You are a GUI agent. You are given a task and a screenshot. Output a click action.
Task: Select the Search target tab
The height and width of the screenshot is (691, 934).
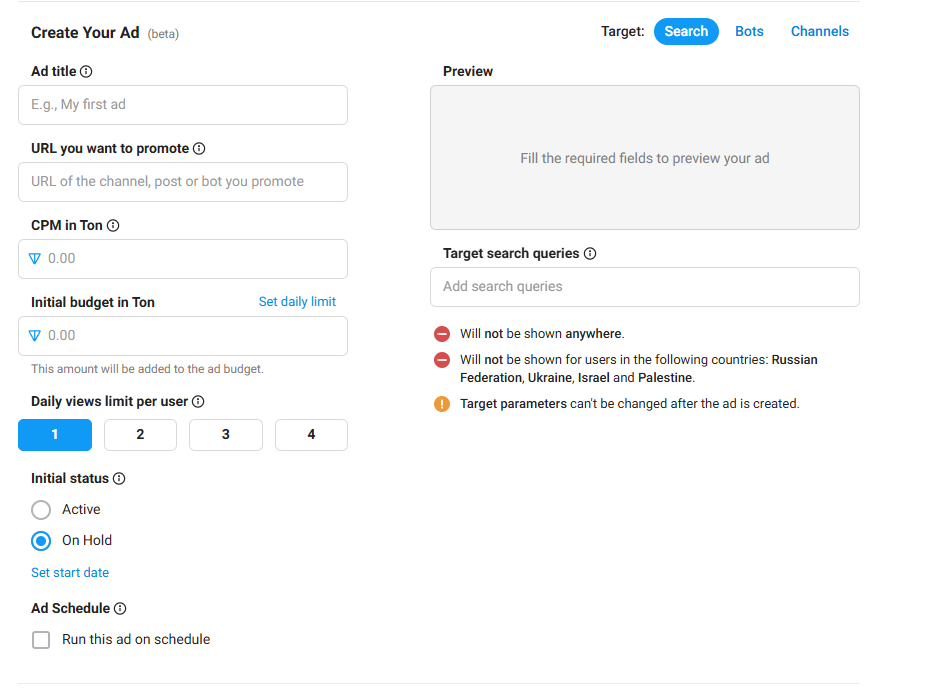pyautogui.click(x=686, y=32)
